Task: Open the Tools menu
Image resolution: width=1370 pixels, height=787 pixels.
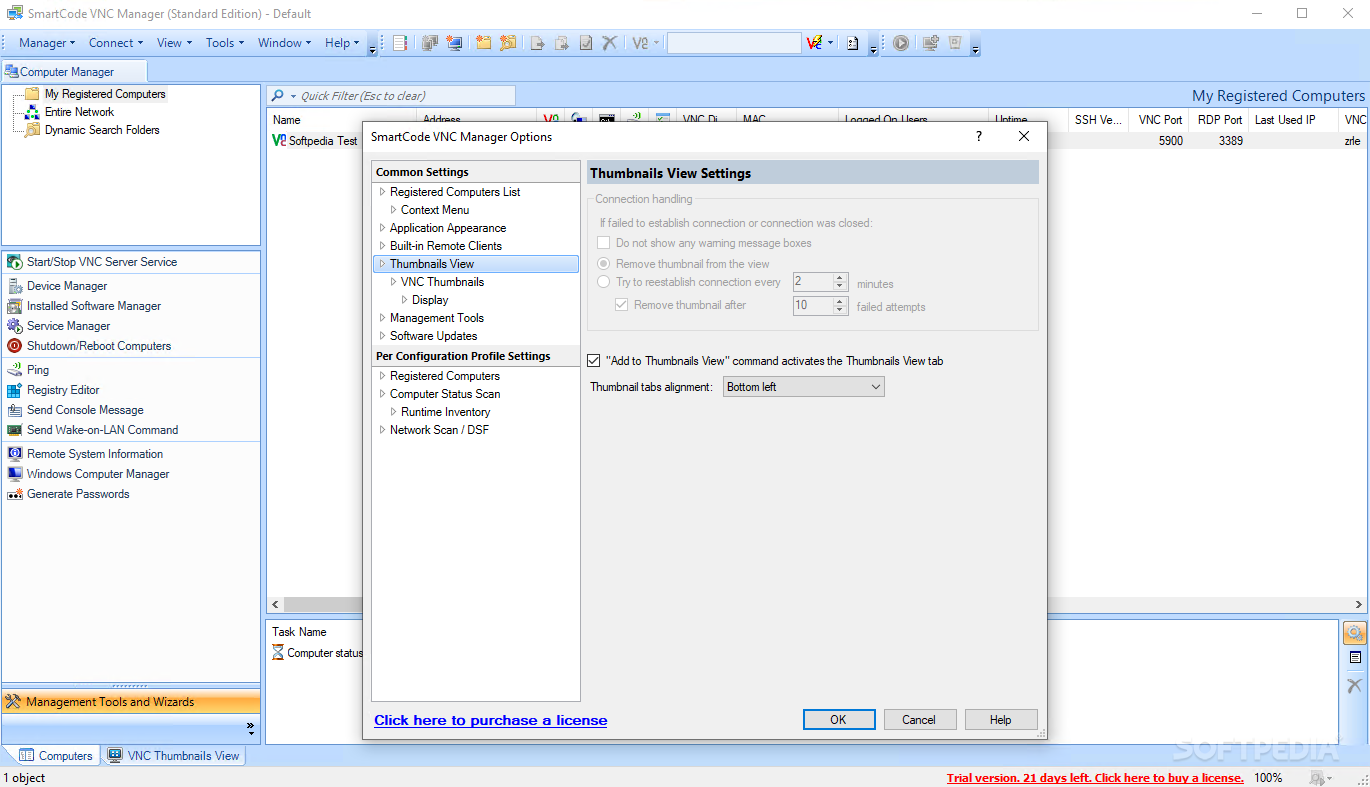Action: [225, 43]
